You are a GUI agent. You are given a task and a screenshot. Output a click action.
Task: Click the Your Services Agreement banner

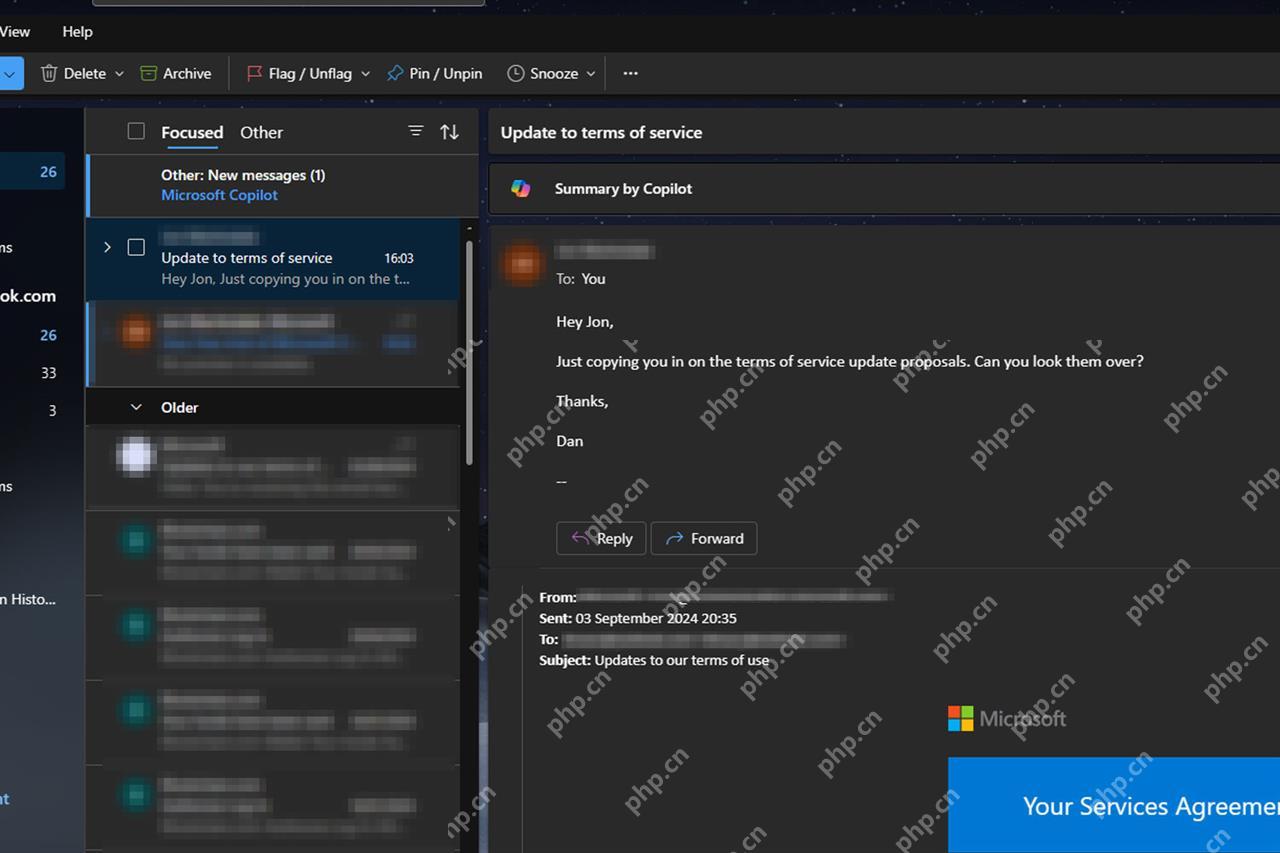pyautogui.click(x=1114, y=805)
